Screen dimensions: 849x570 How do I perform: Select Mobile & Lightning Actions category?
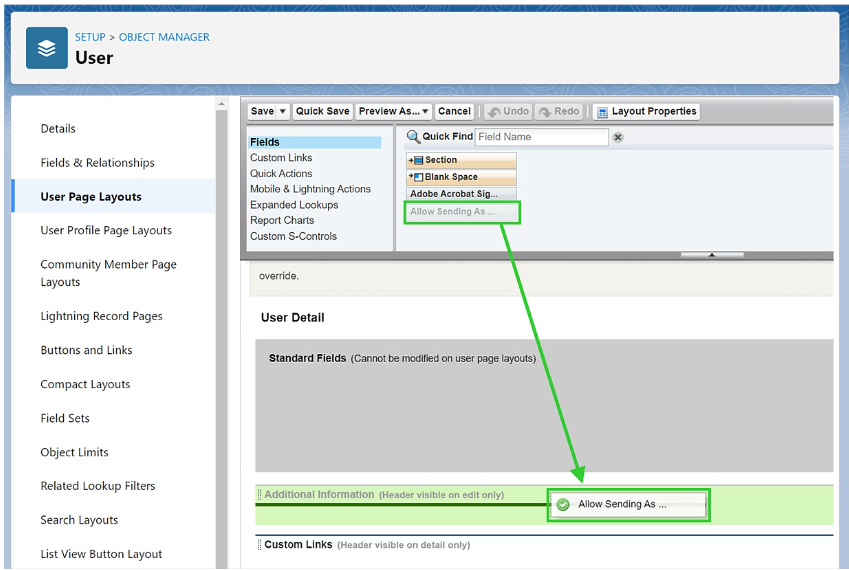click(x=310, y=189)
